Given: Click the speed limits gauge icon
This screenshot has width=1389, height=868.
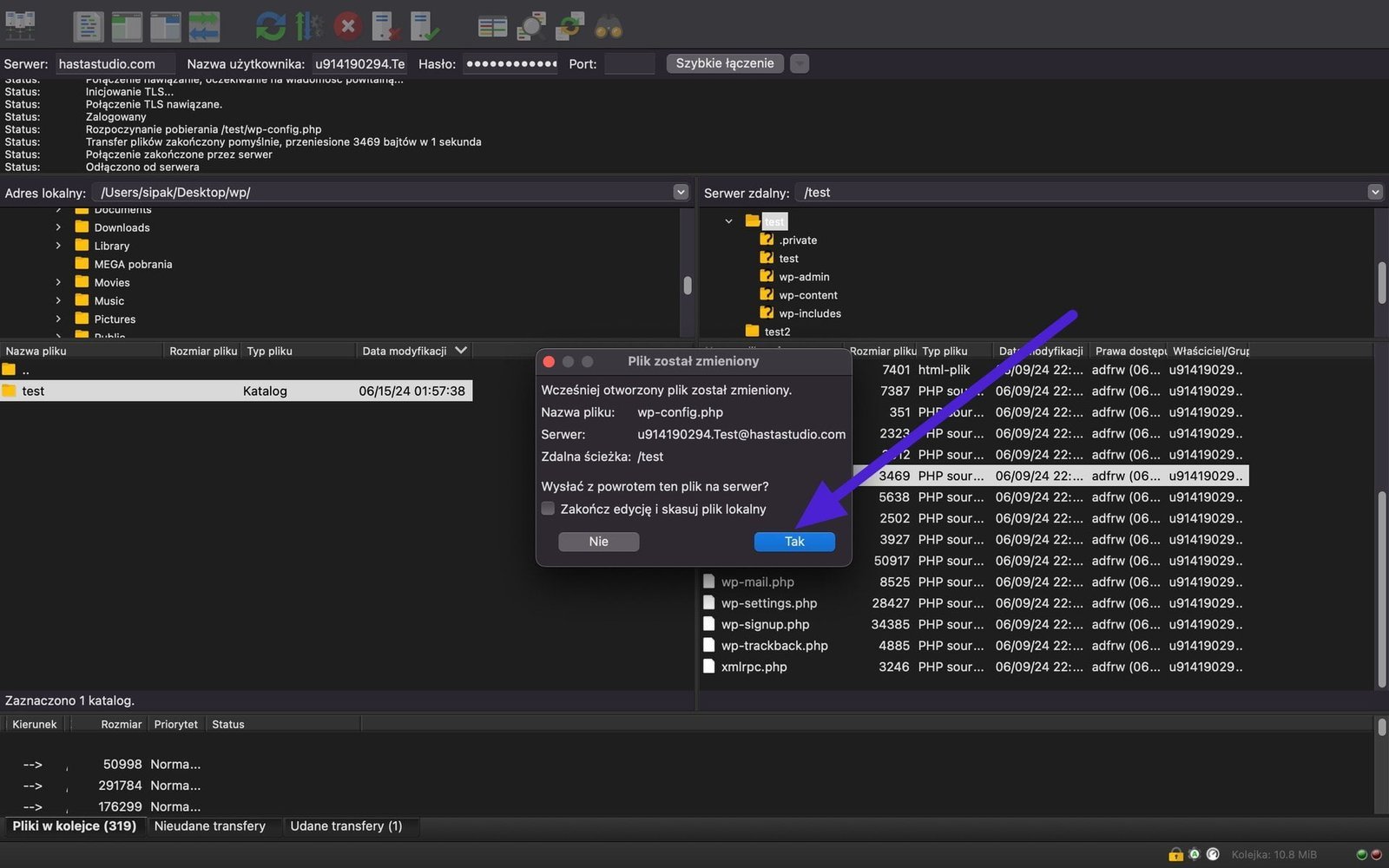Looking at the screenshot, I should tap(1213, 854).
